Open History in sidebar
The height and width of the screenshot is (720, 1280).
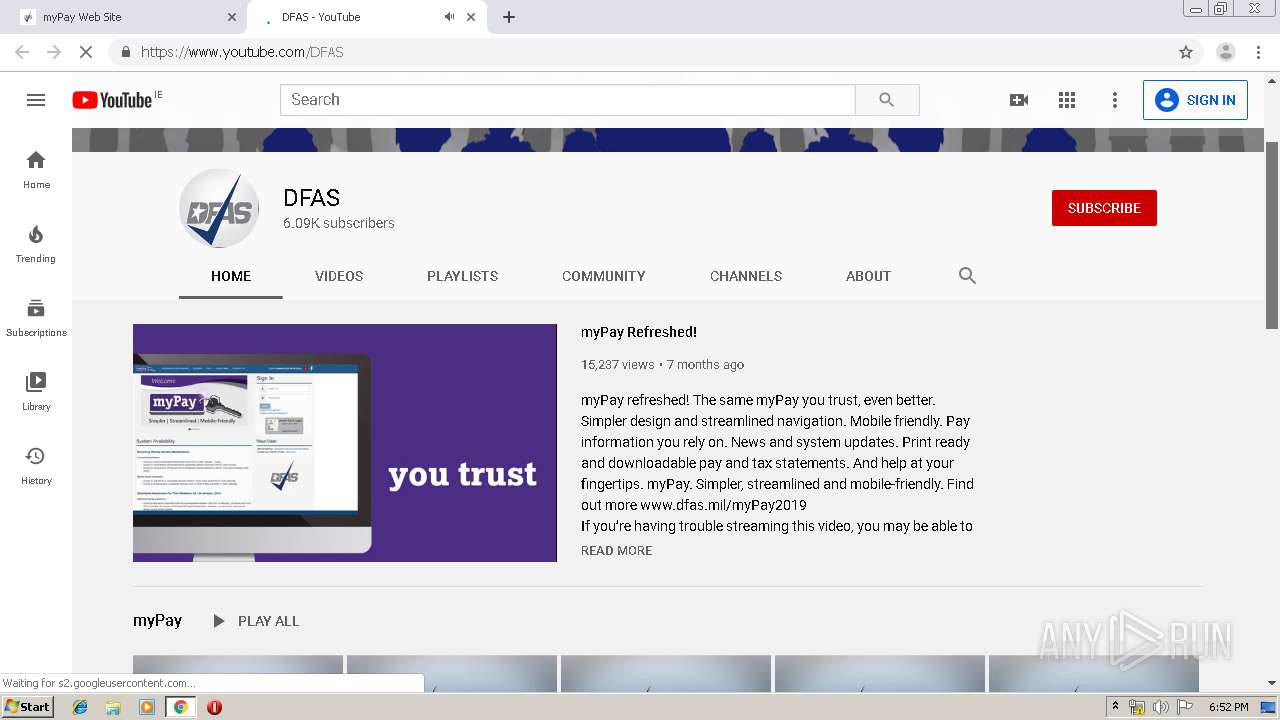[36, 465]
